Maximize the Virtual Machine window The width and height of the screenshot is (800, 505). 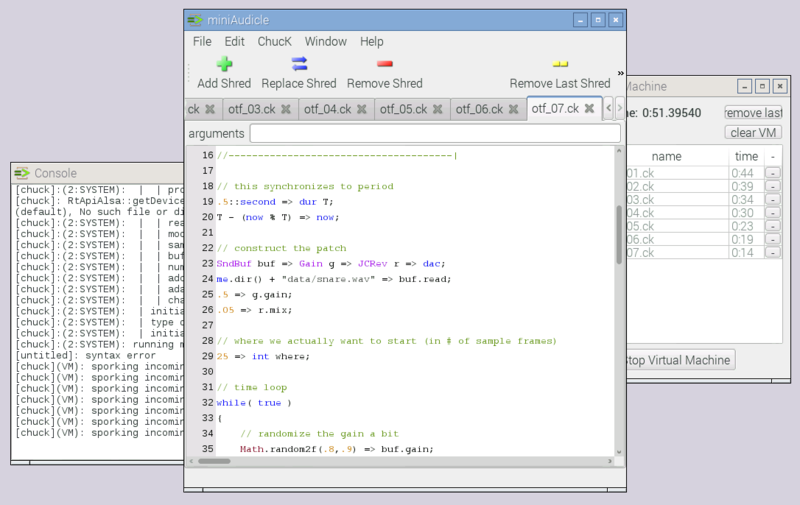(762, 86)
